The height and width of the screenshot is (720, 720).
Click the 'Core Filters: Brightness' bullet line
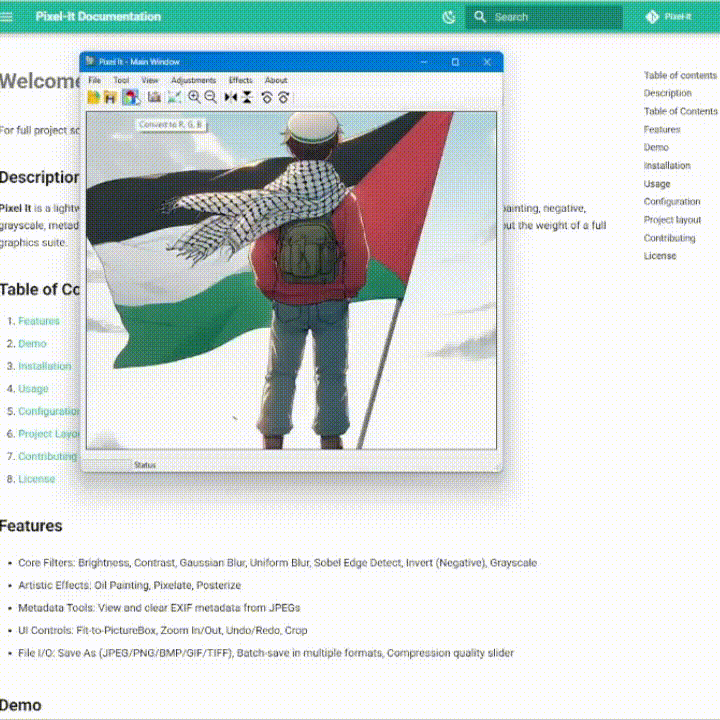[x=277, y=563]
